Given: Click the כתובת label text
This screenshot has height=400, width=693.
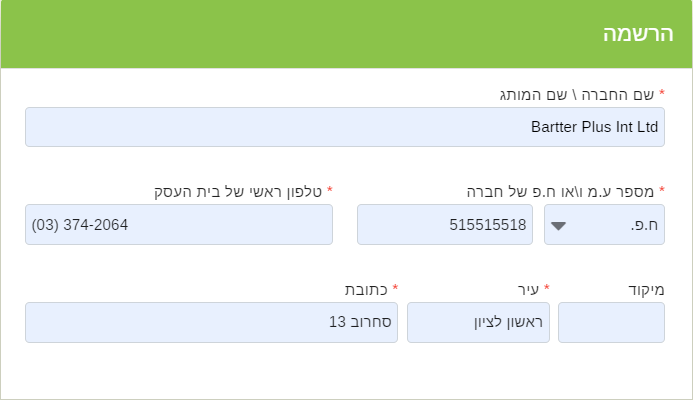Looking at the screenshot, I should click(x=366, y=289).
